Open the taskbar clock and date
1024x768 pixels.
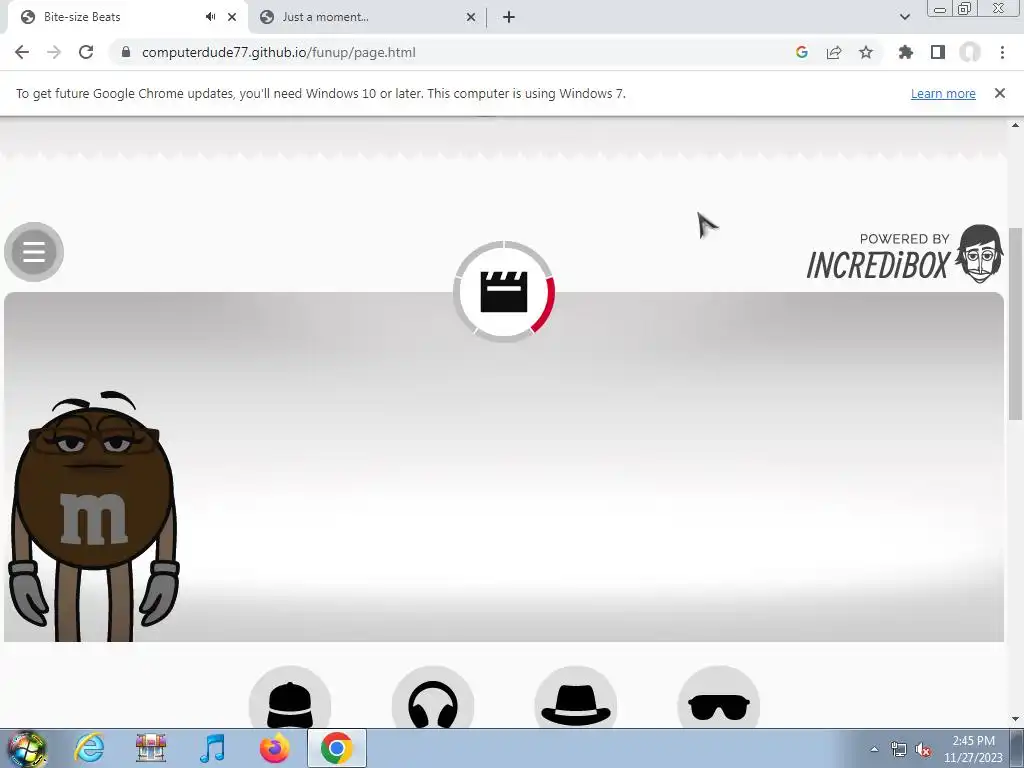tap(973, 749)
